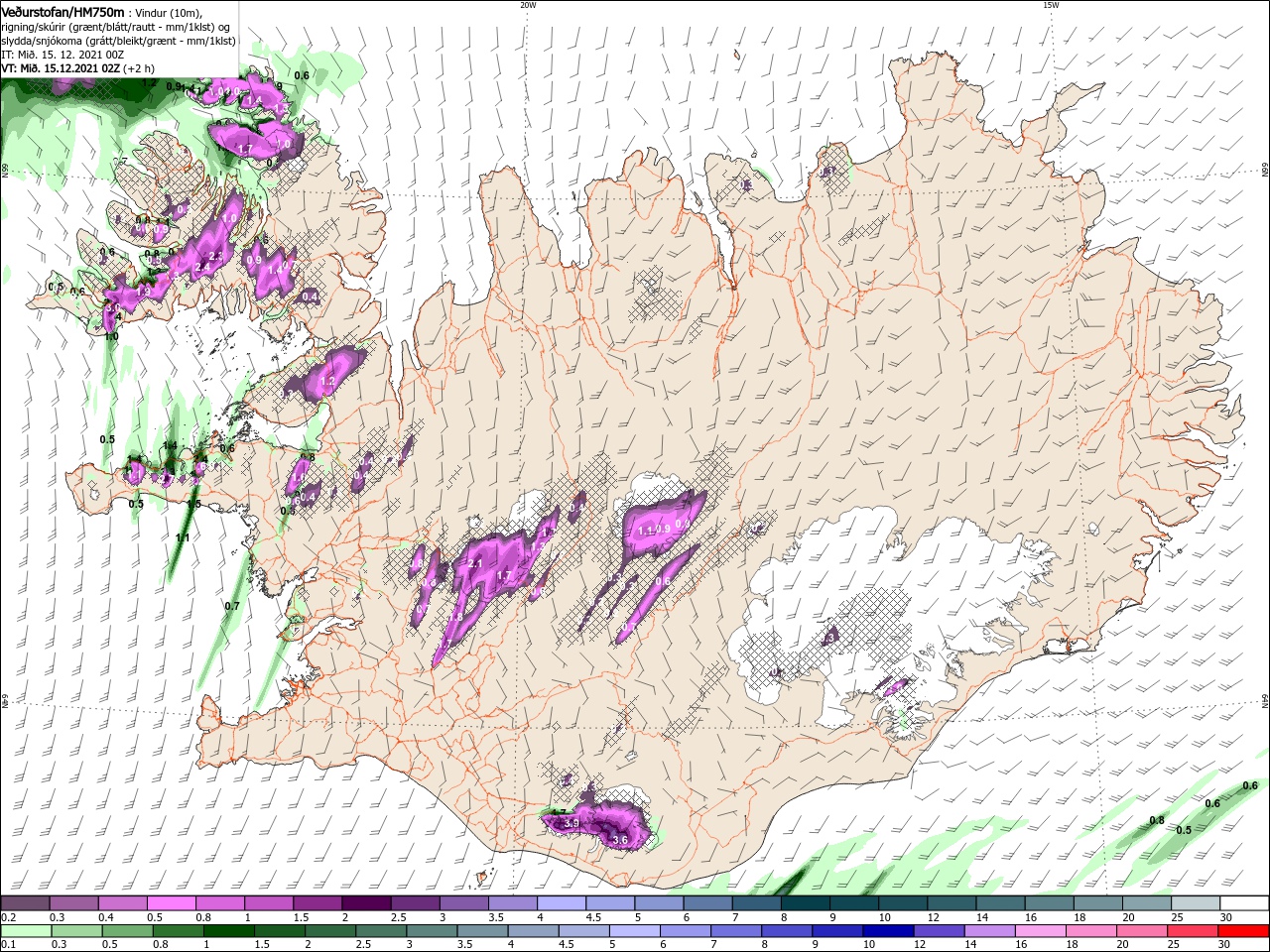Pick the light periwinkle 4 swatch in upper legend

coord(562,903)
